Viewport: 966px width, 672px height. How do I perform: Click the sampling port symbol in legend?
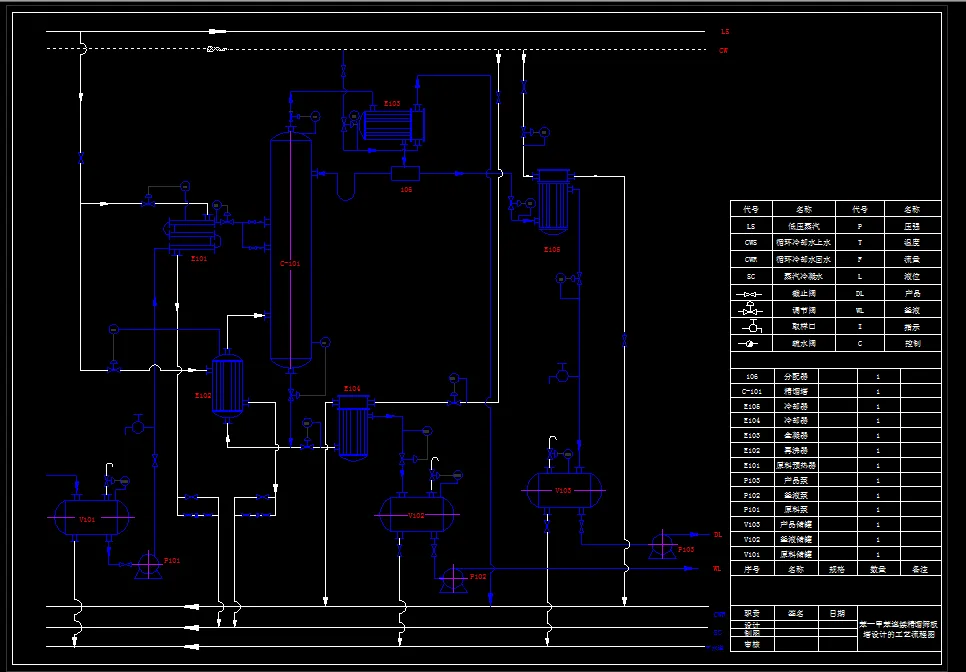[x=752, y=326]
